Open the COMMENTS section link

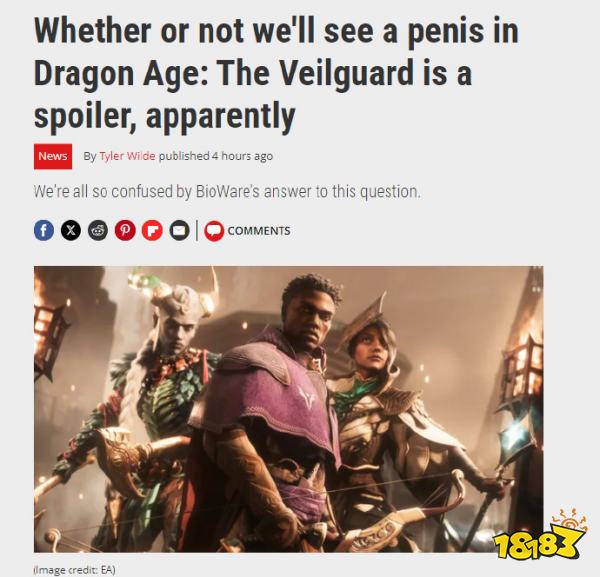tap(259, 231)
